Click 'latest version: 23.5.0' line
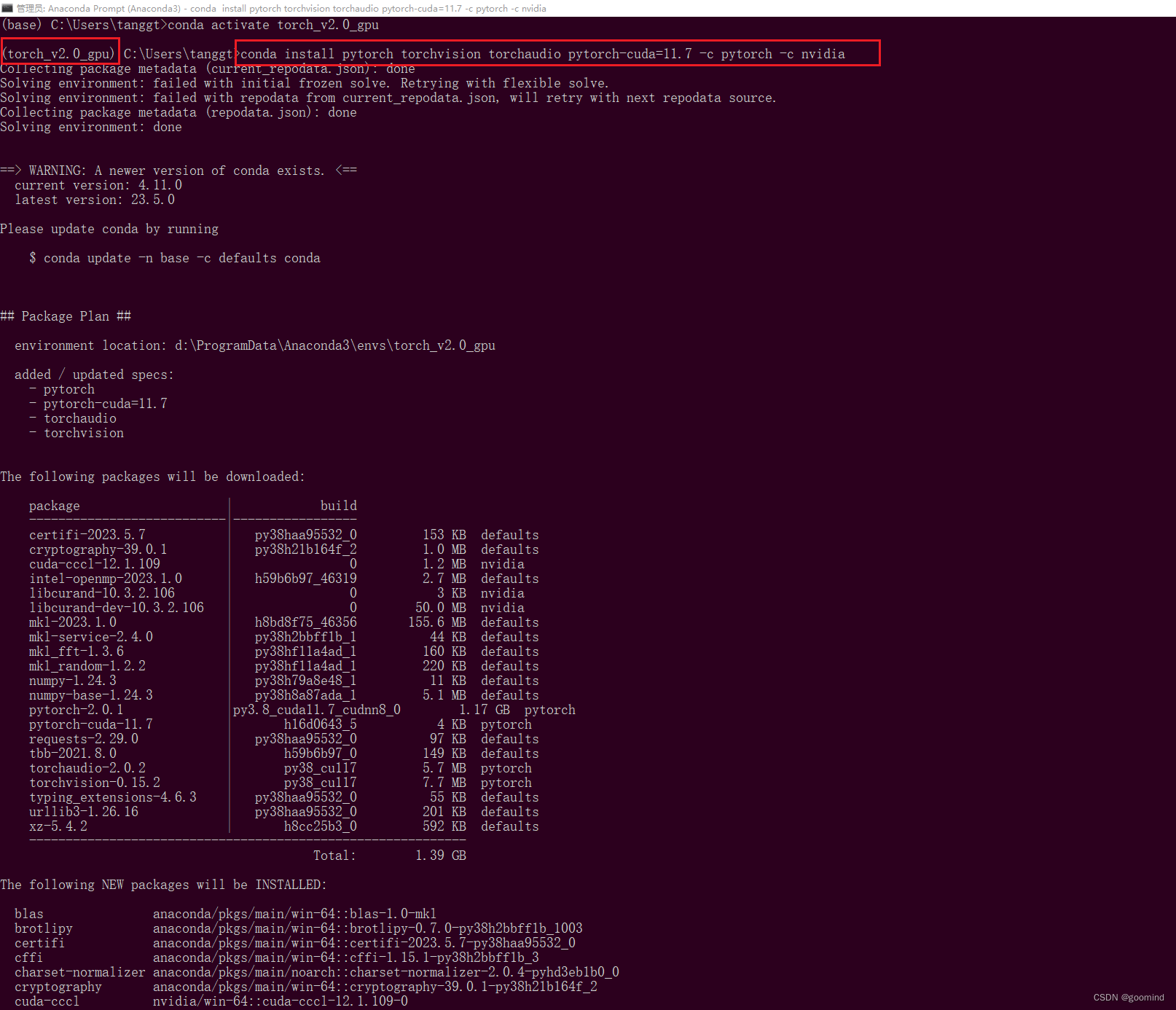 95,200
